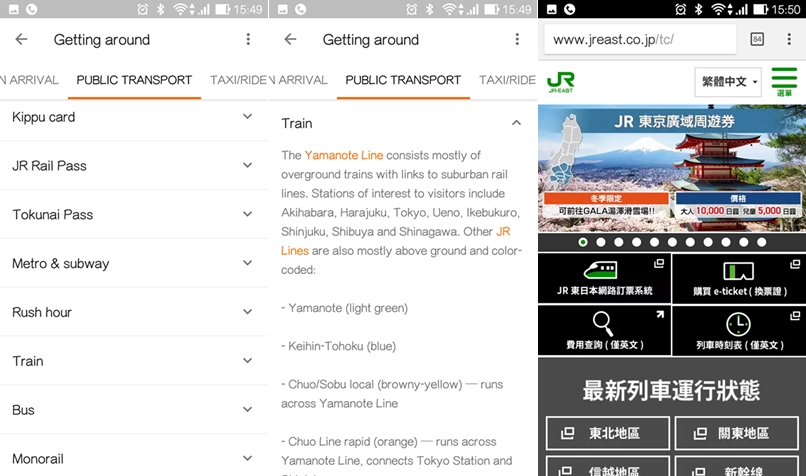Open the 關東地區 train status button
This screenshot has width=806, height=476.
[x=737, y=433]
